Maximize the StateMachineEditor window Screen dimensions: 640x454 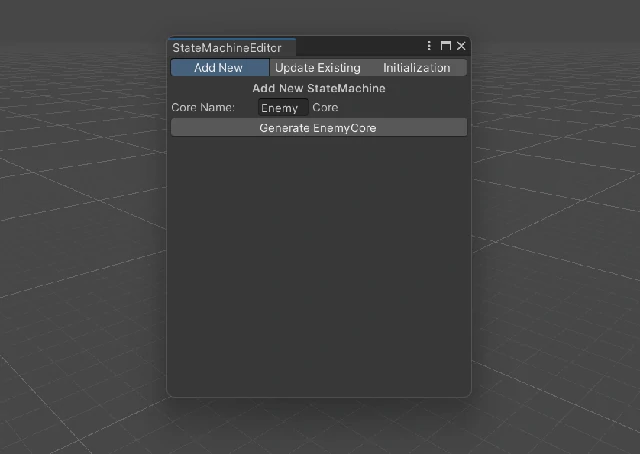point(446,46)
